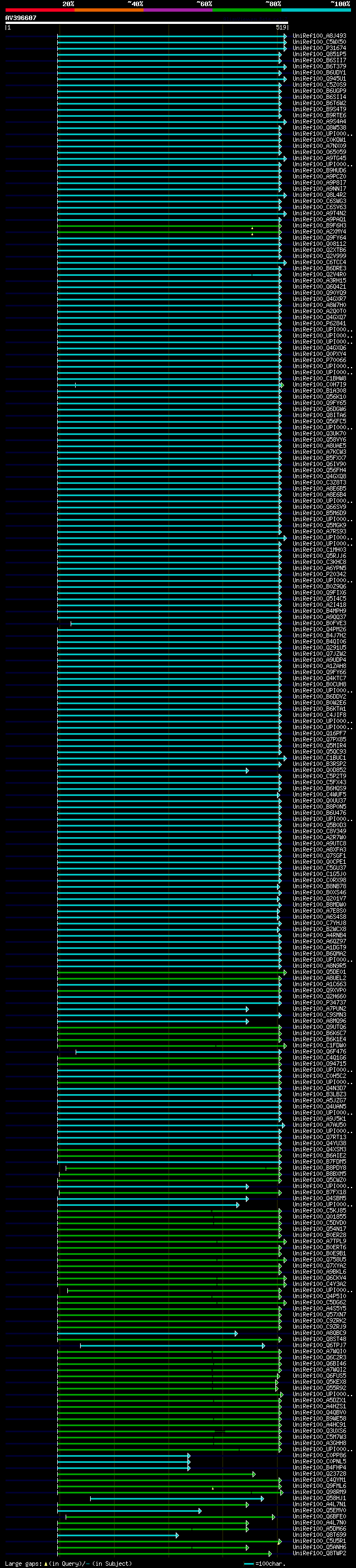Click the arrowhead ending the UniRef100_A7PUN2 alignment
This screenshot has height=1568, width=356.
[247, 1009]
